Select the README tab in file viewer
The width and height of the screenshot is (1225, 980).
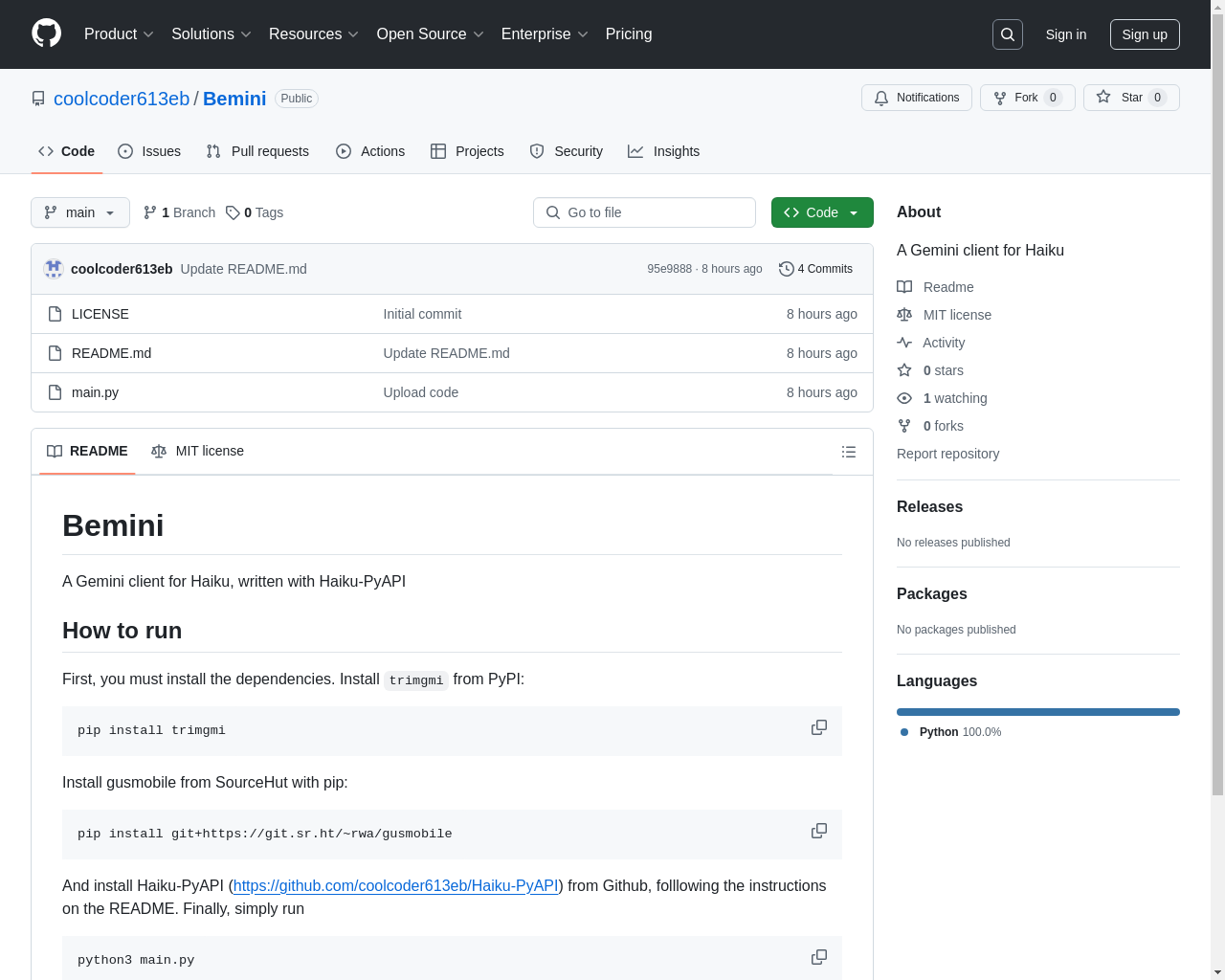tap(87, 451)
